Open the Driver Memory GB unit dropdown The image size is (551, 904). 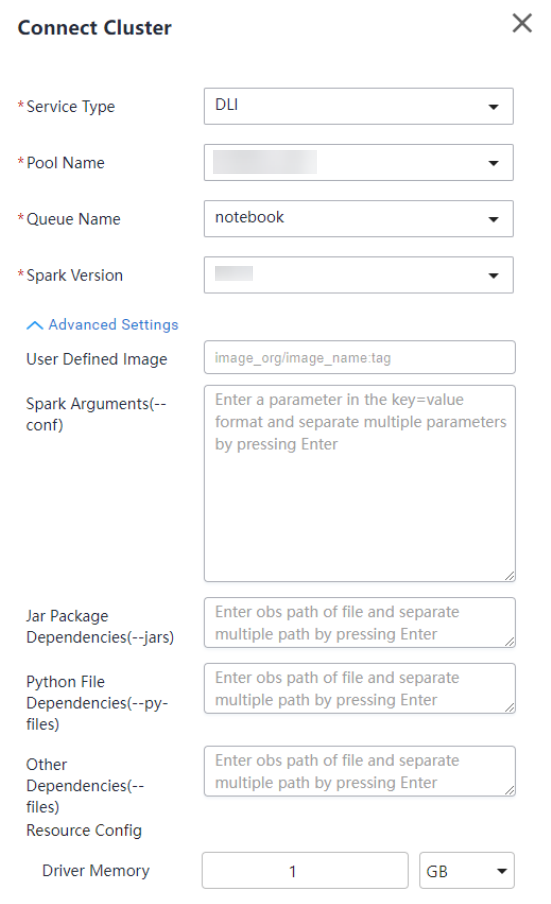467,871
